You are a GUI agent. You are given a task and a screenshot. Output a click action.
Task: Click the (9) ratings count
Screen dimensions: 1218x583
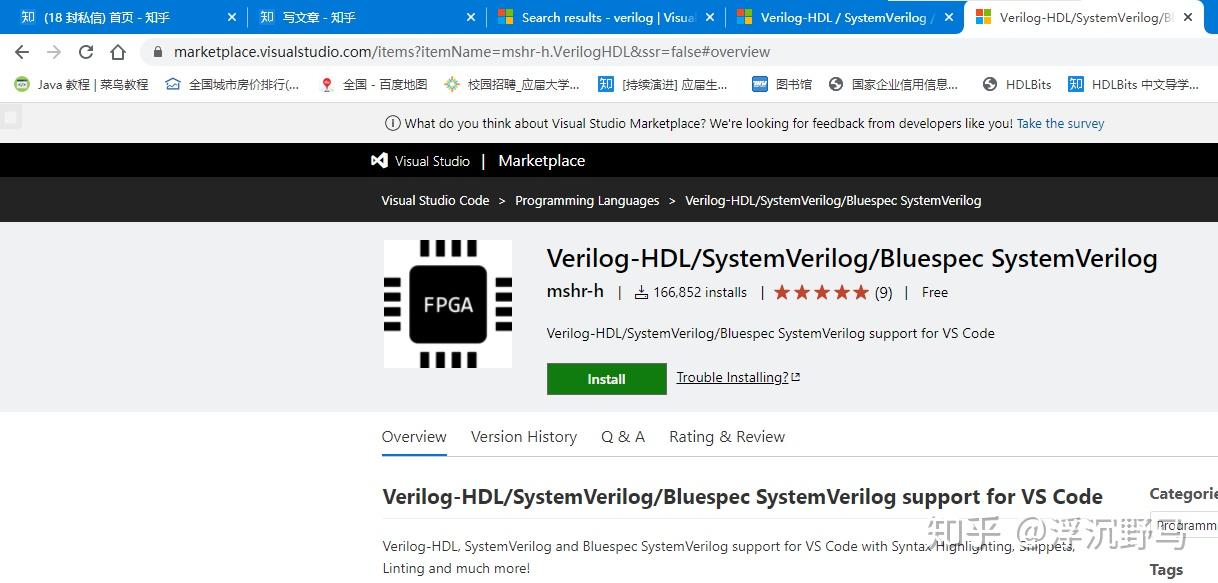tap(883, 292)
